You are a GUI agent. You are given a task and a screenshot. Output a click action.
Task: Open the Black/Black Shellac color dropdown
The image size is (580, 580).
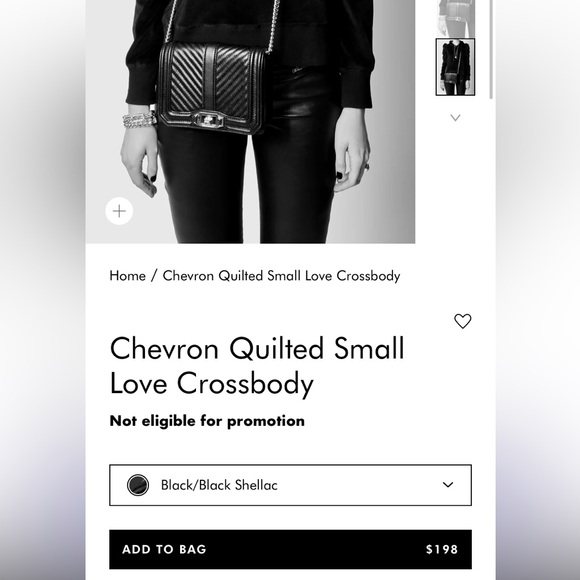click(290, 485)
